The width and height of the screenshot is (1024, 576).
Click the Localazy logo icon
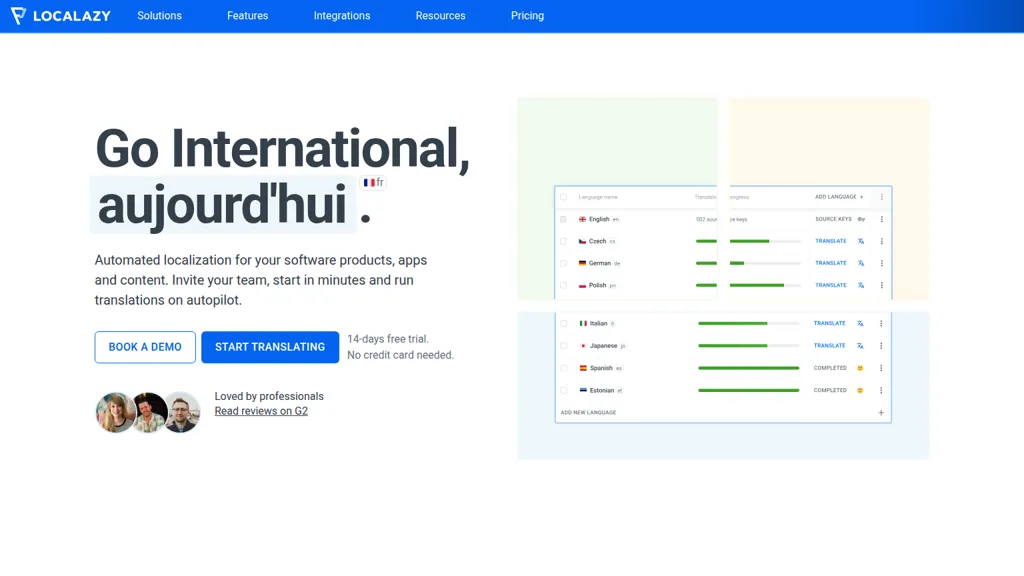(15, 15)
